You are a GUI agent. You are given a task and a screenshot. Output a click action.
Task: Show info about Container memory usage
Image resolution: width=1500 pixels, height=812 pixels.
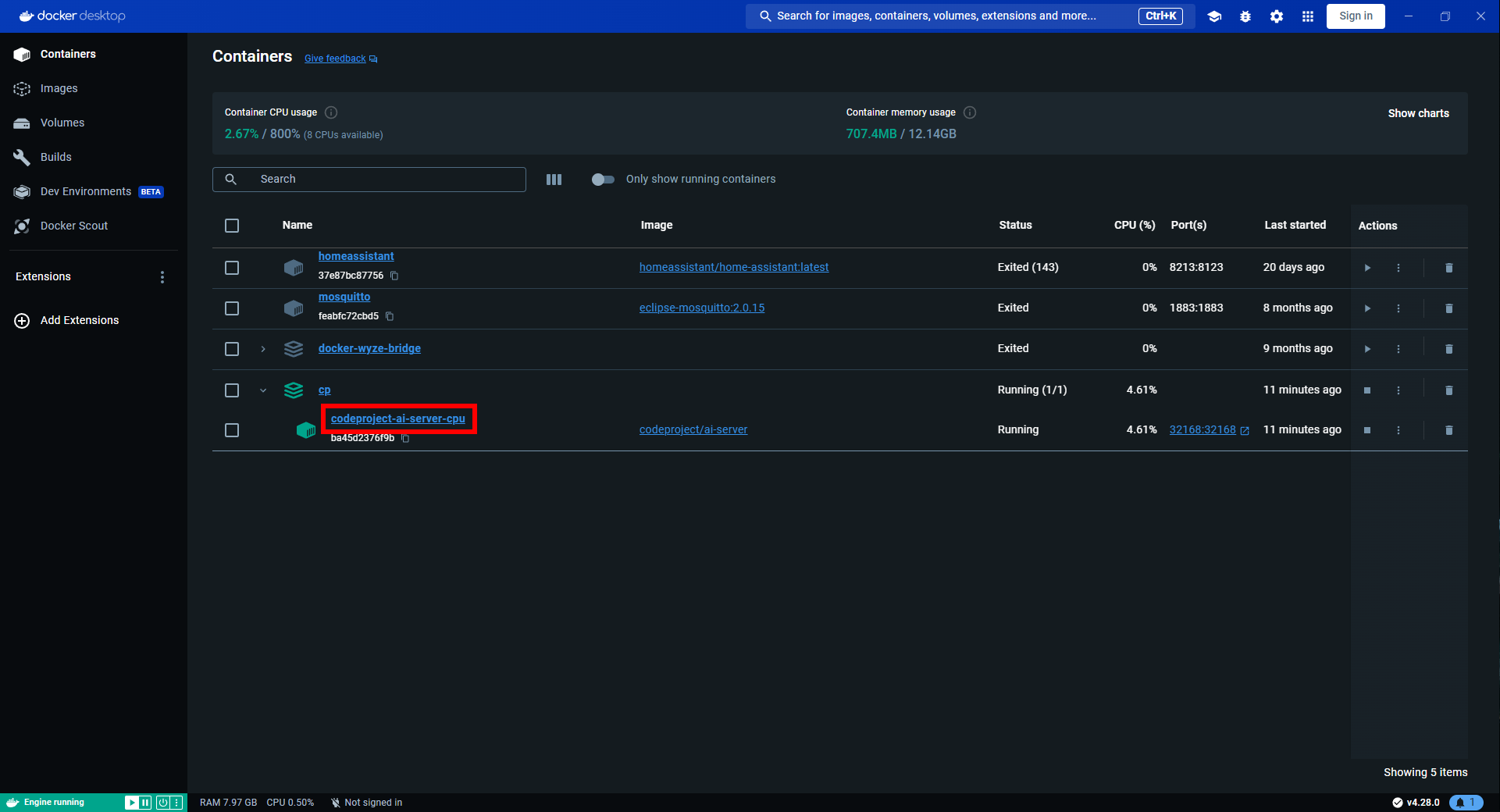[x=970, y=112]
